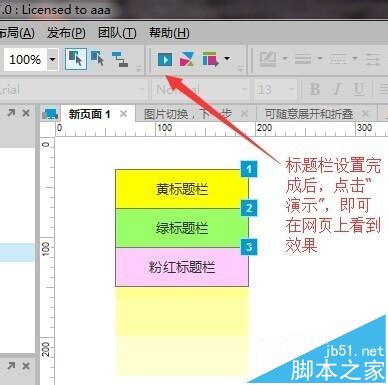This screenshot has width=388, height=385.
Task: Pop out the lower left panel
Action: (11, 366)
